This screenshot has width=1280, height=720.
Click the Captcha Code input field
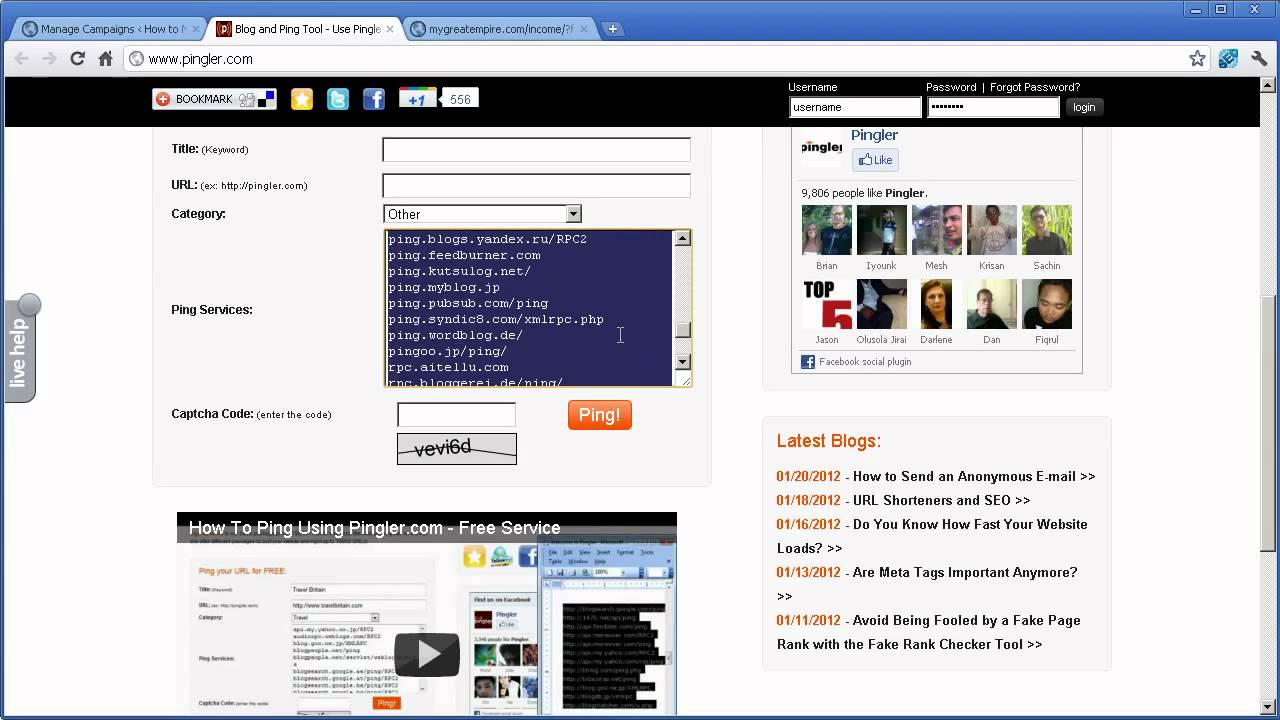(x=456, y=415)
